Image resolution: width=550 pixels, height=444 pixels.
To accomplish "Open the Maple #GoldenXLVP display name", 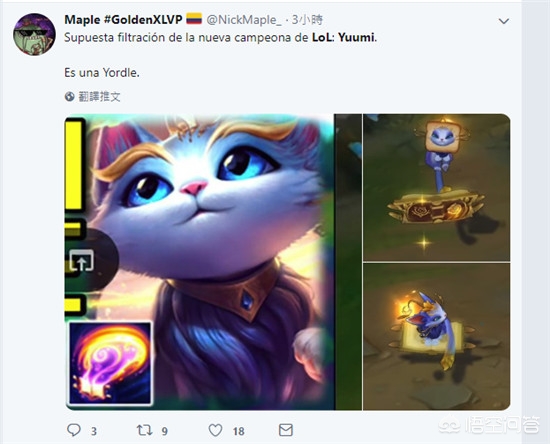I will 123,20.
